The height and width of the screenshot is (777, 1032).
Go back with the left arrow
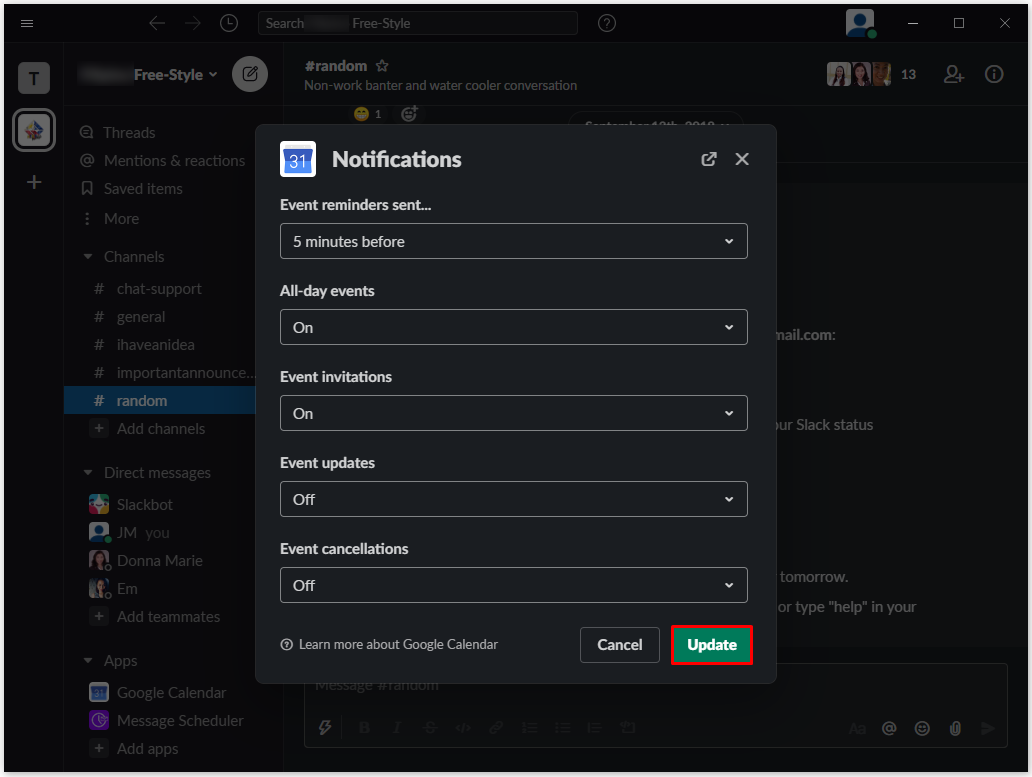point(157,24)
